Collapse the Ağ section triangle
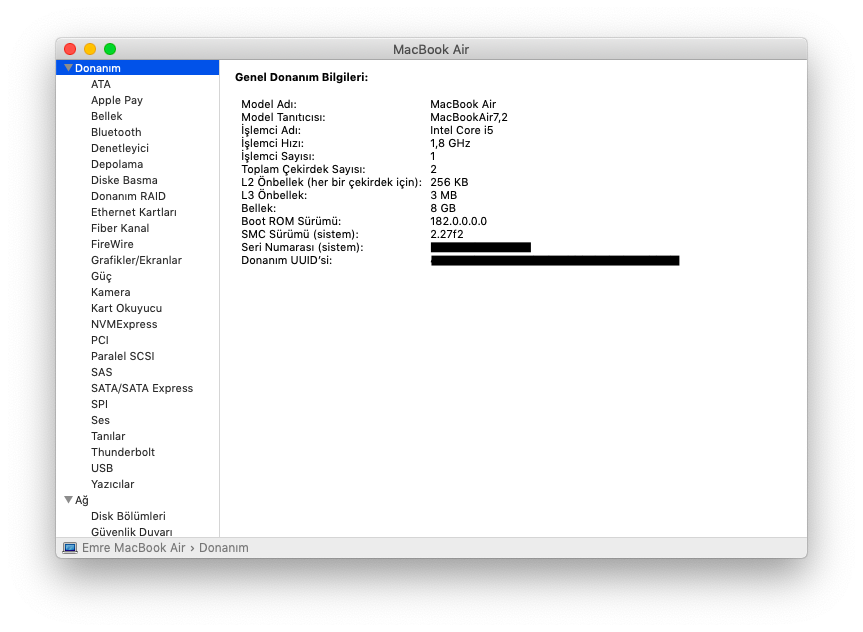The width and height of the screenshot is (863, 632). tap(68, 500)
